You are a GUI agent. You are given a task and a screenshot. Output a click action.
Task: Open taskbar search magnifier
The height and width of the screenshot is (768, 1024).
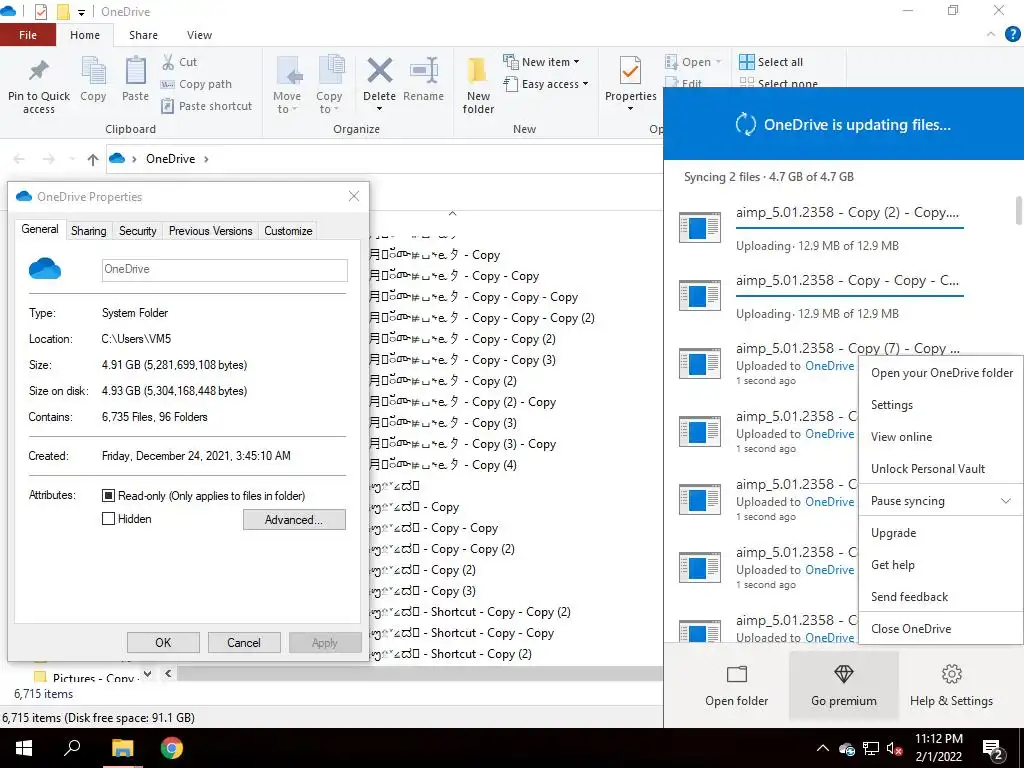click(x=72, y=748)
